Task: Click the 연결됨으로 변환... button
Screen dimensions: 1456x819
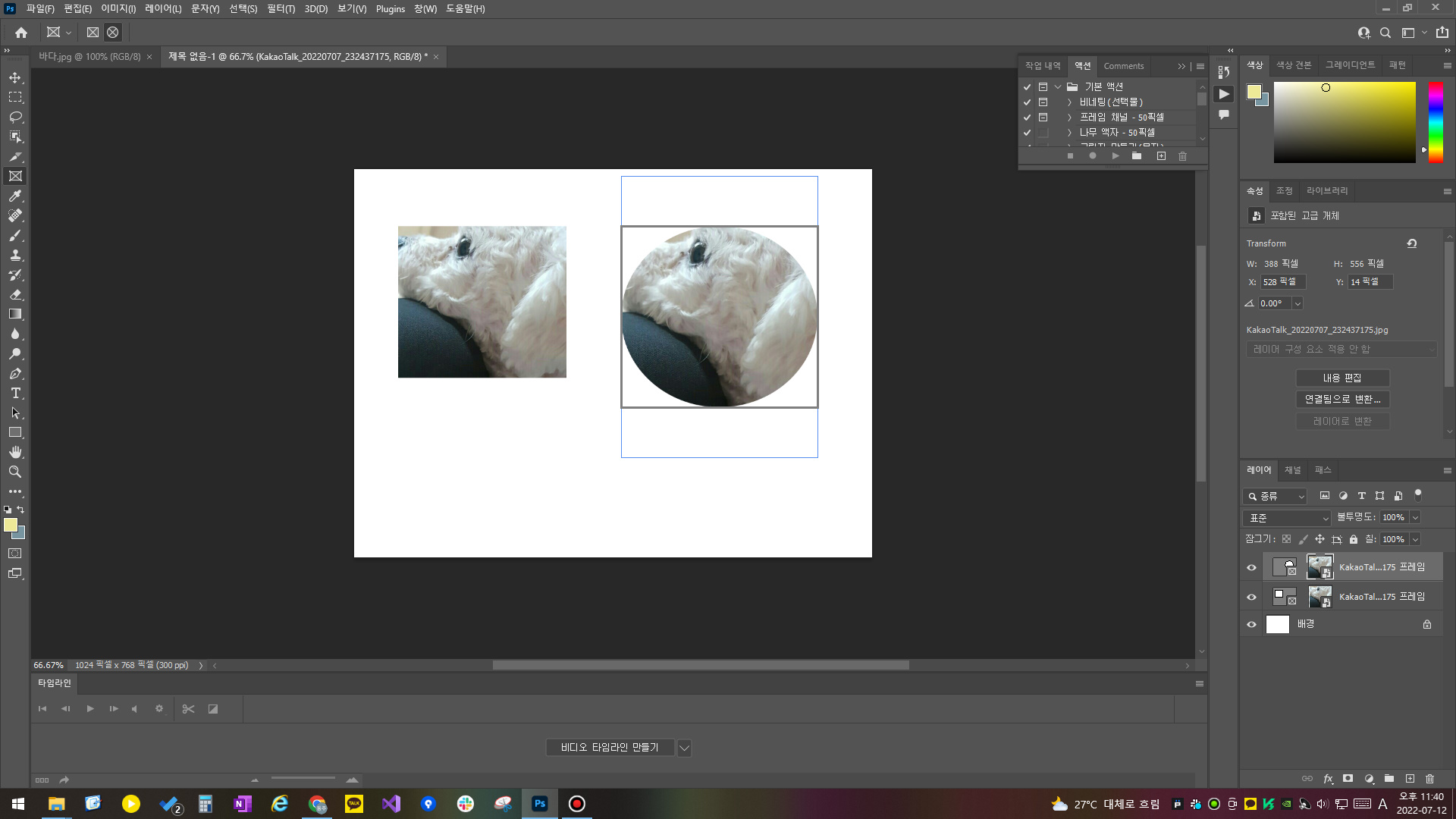Action: pos(1342,400)
